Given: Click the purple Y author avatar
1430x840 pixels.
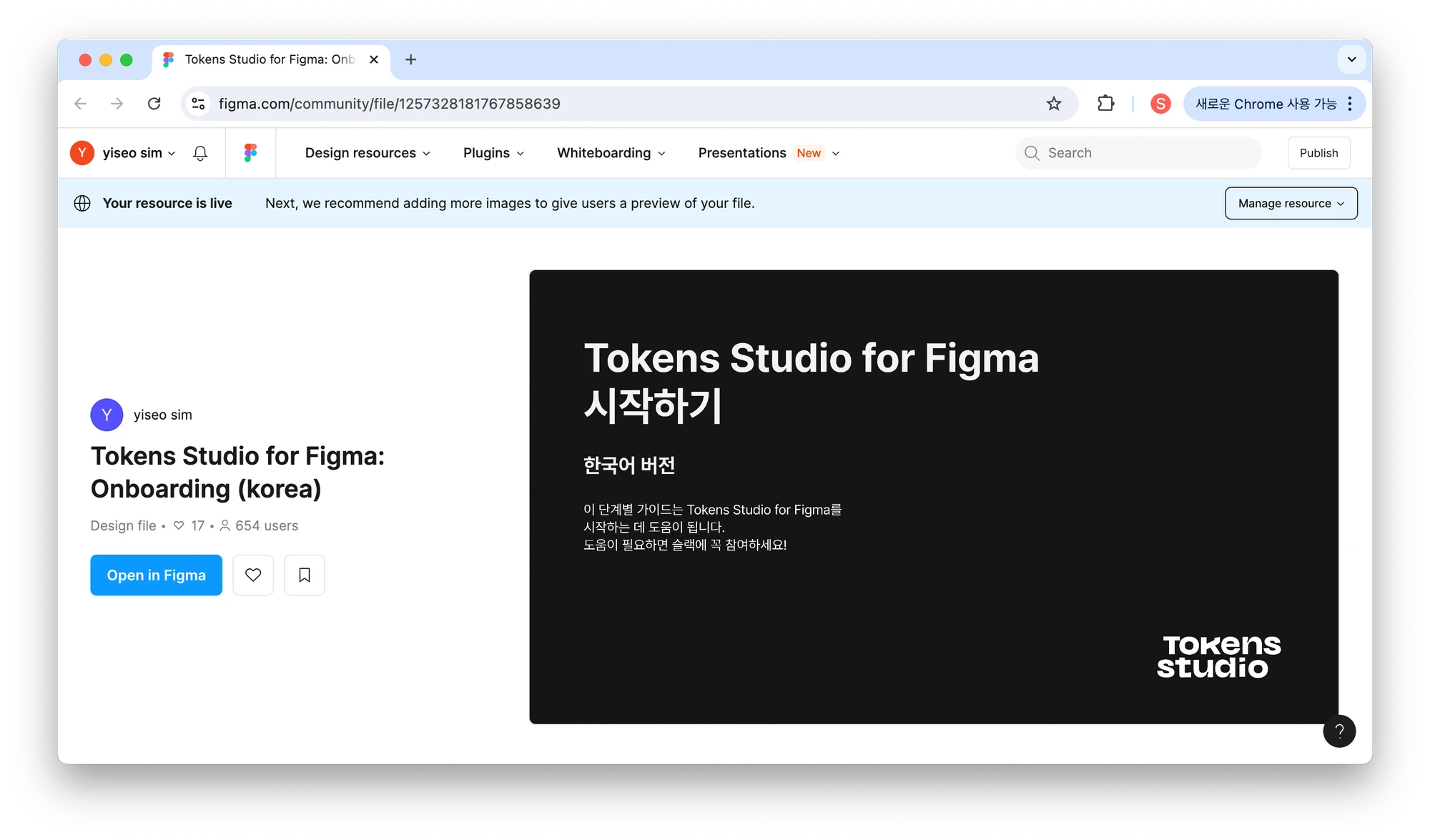Looking at the screenshot, I should [107, 415].
